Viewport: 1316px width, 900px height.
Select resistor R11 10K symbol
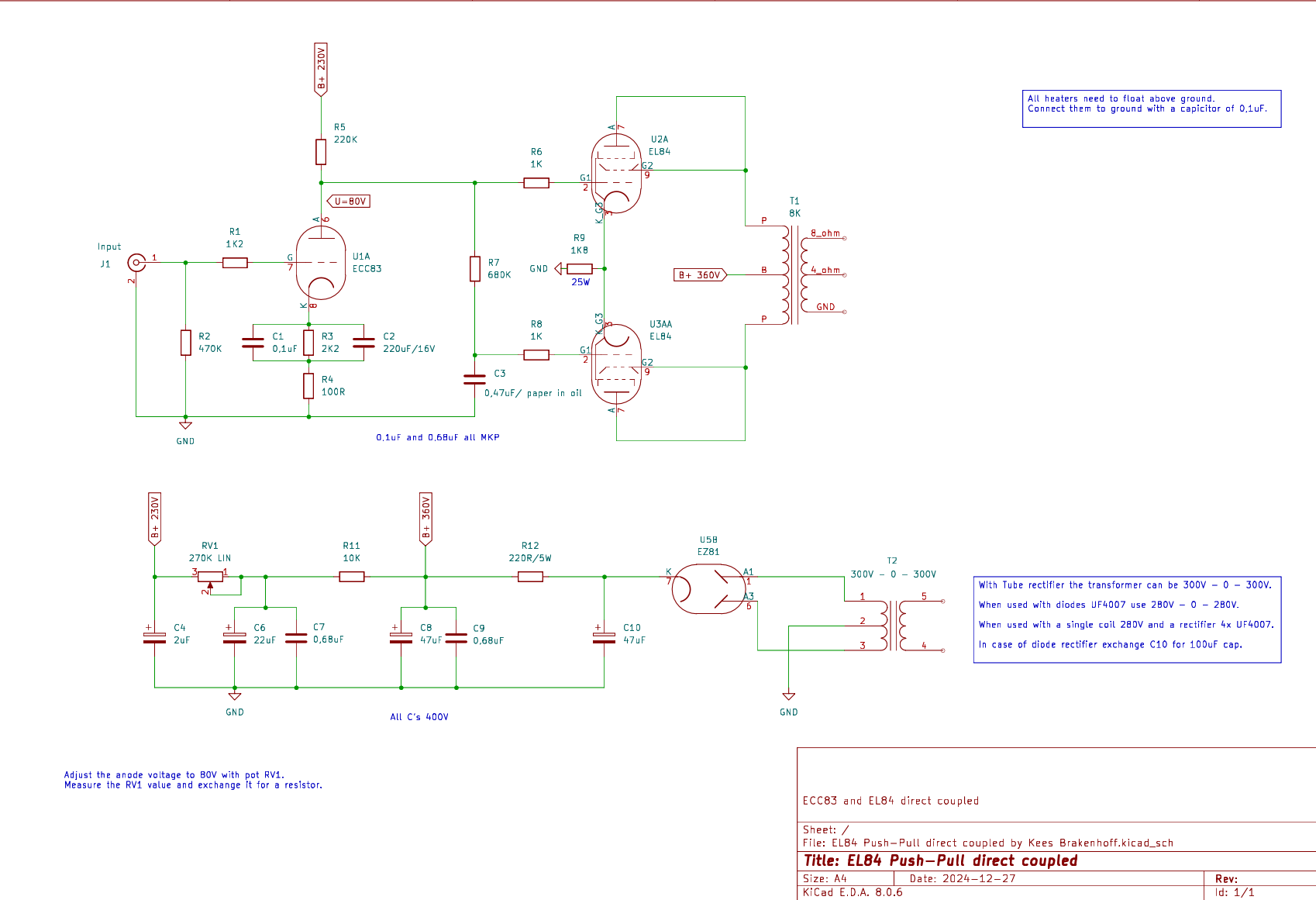click(352, 577)
